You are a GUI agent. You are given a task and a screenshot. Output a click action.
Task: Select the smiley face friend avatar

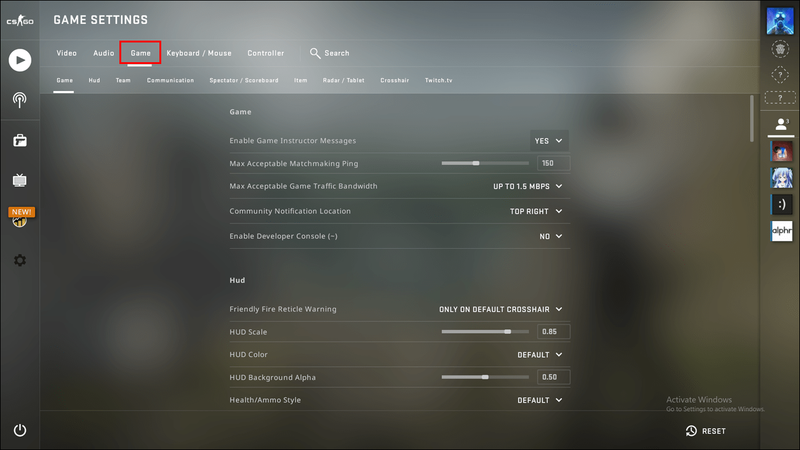[782, 205]
